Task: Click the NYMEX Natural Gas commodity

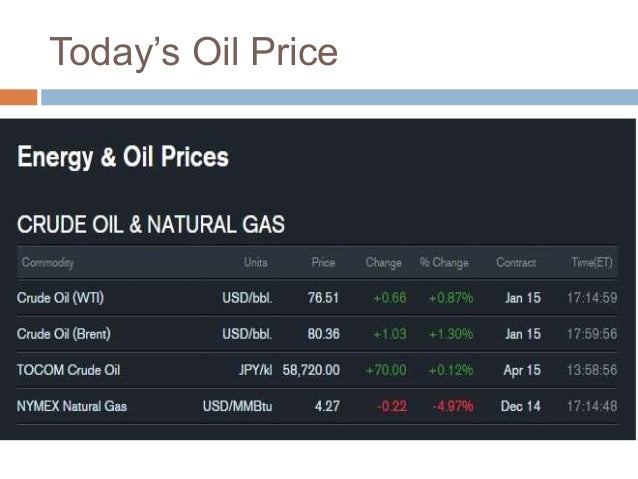Action: (72, 406)
